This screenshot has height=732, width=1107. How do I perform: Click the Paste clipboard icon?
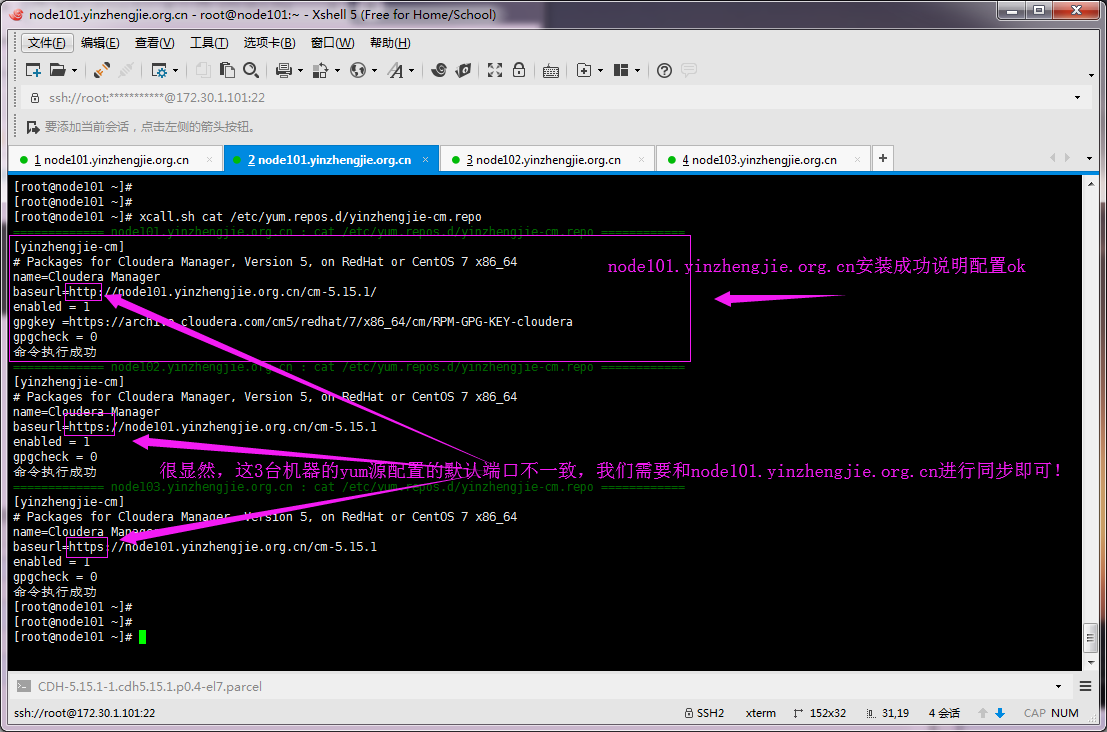tap(227, 70)
